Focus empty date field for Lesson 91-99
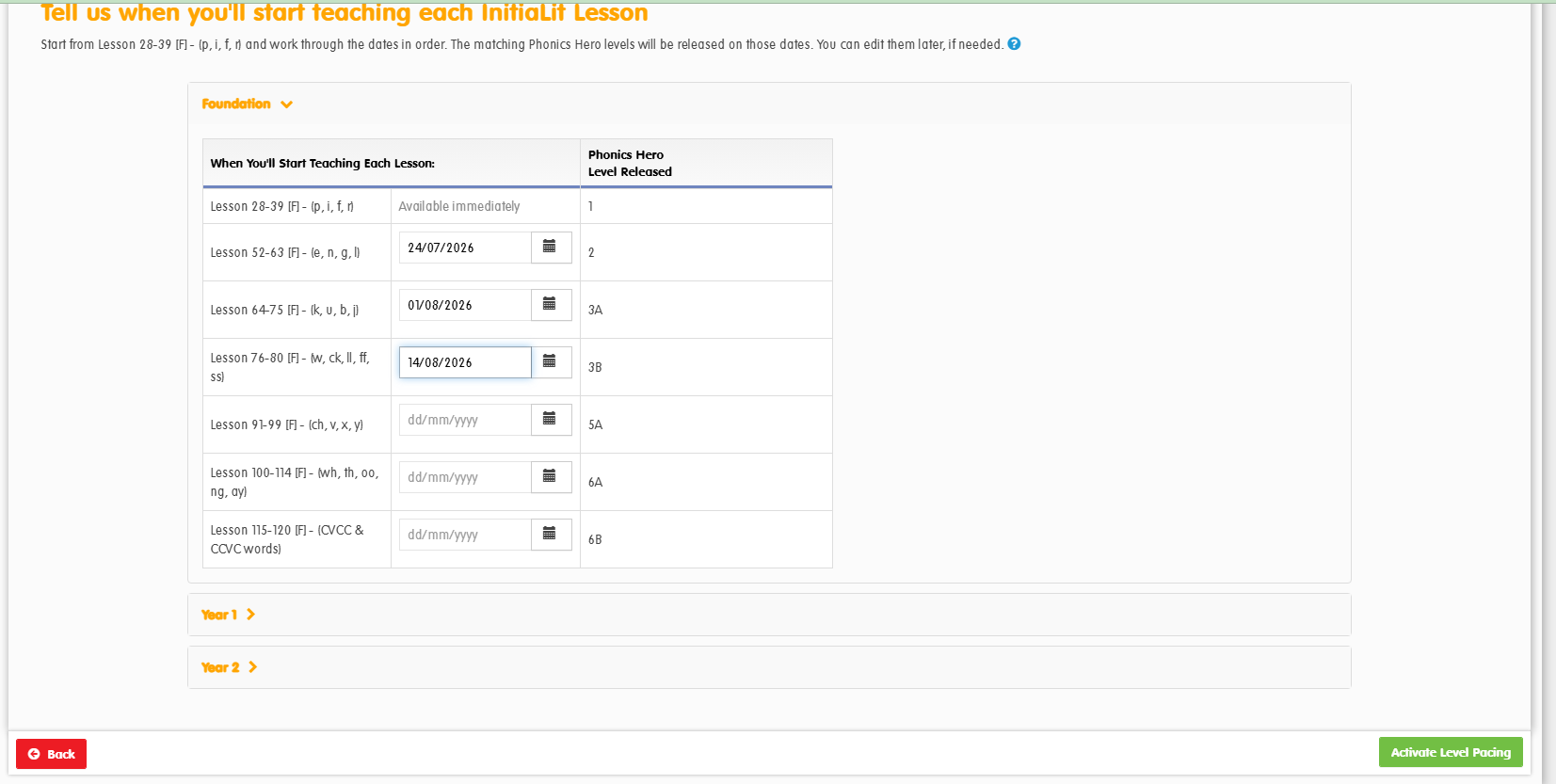 coord(465,420)
